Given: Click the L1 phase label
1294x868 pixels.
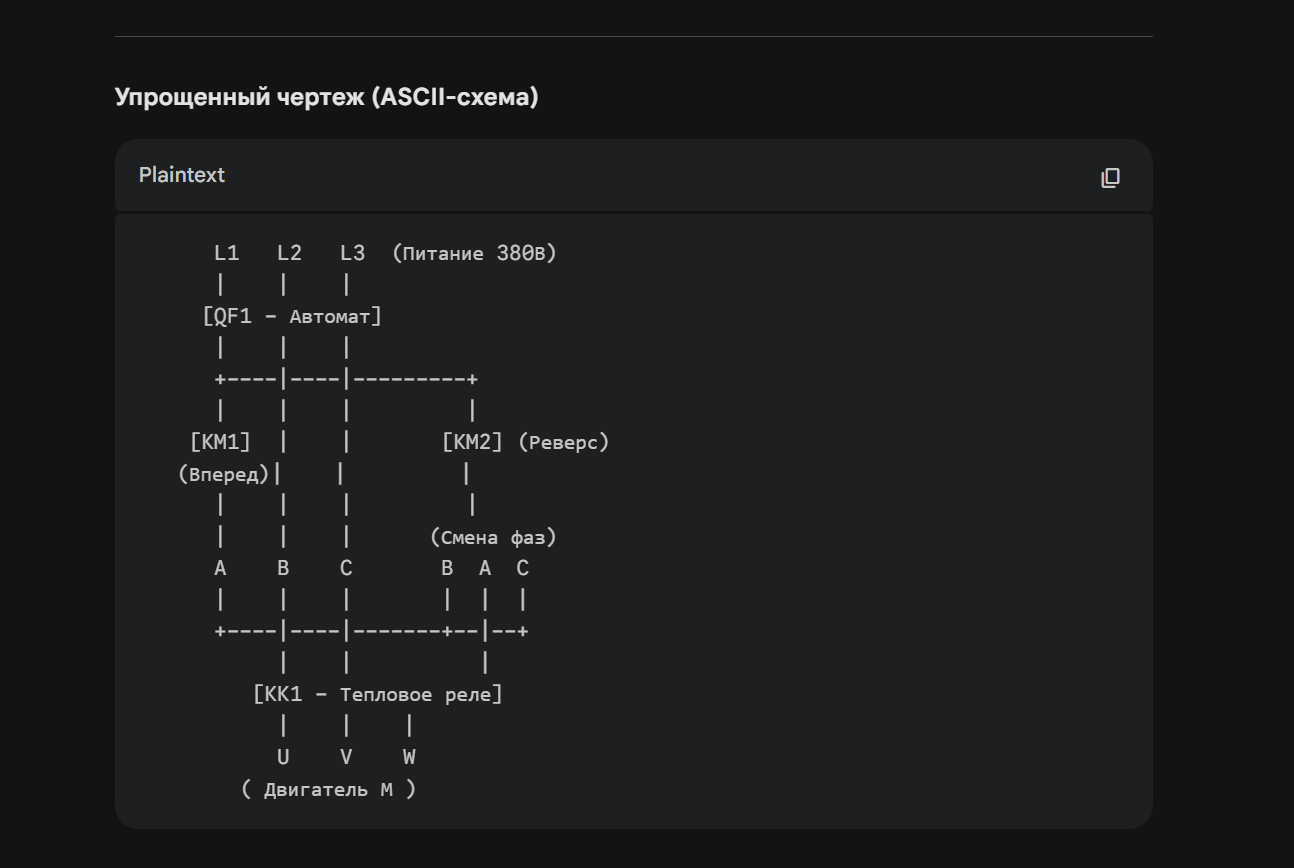Looking at the screenshot, I should click(227, 253).
